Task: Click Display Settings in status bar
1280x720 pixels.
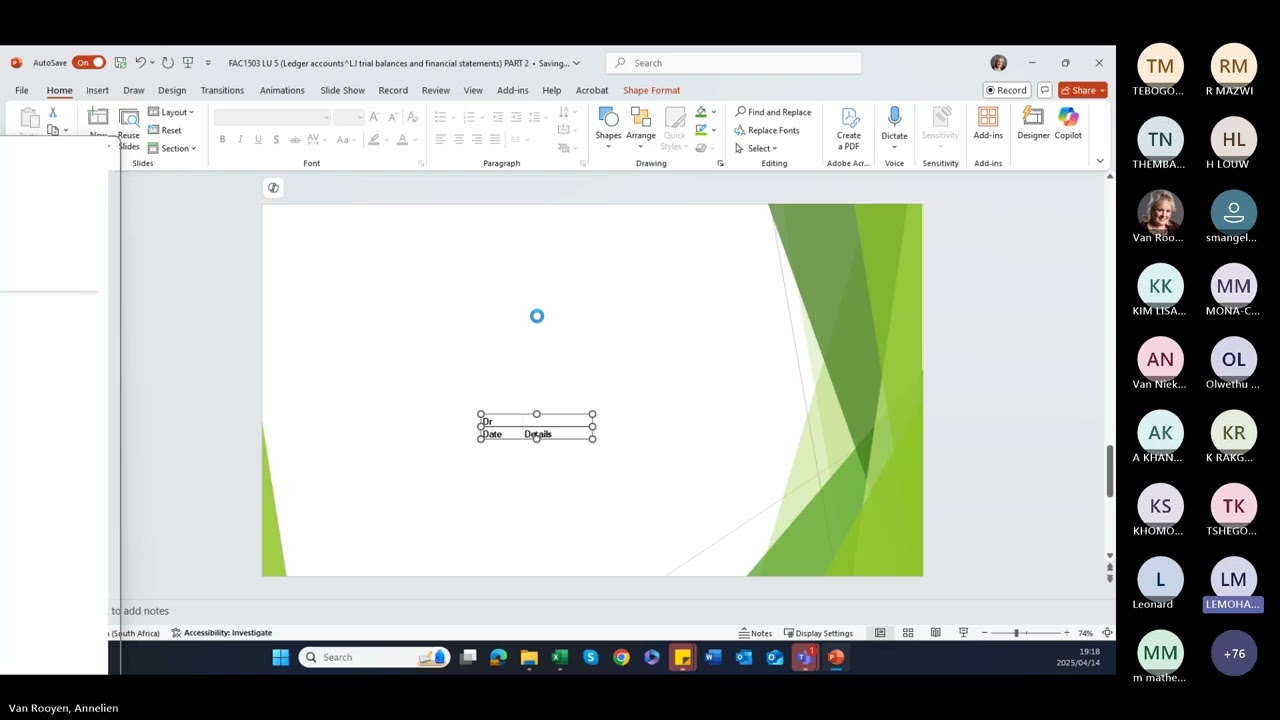Action: pos(818,633)
